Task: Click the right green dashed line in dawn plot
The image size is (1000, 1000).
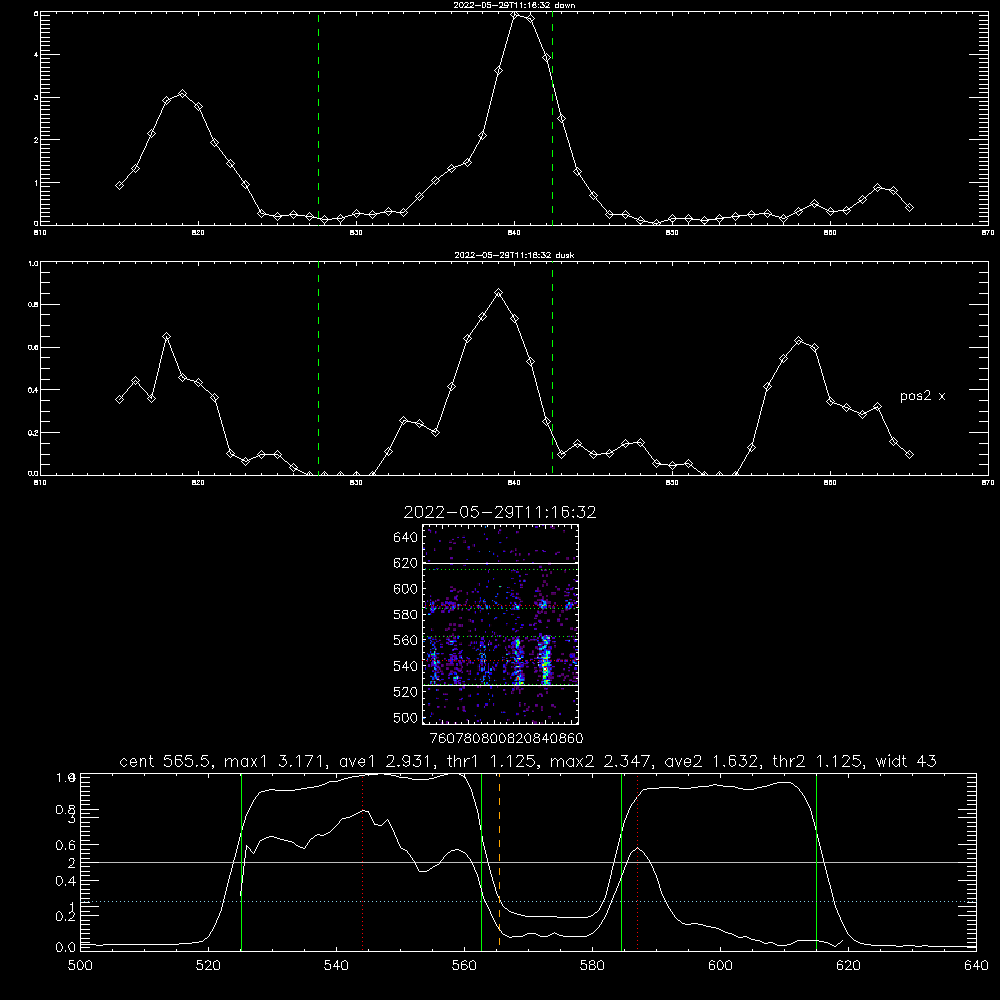Action: point(552,118)
